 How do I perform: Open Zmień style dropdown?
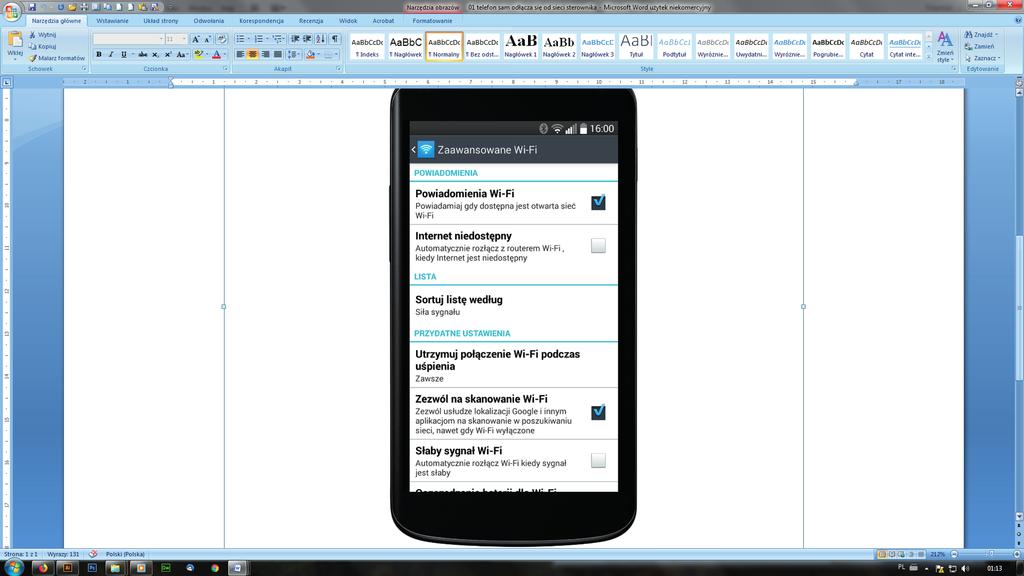(944, 47)
